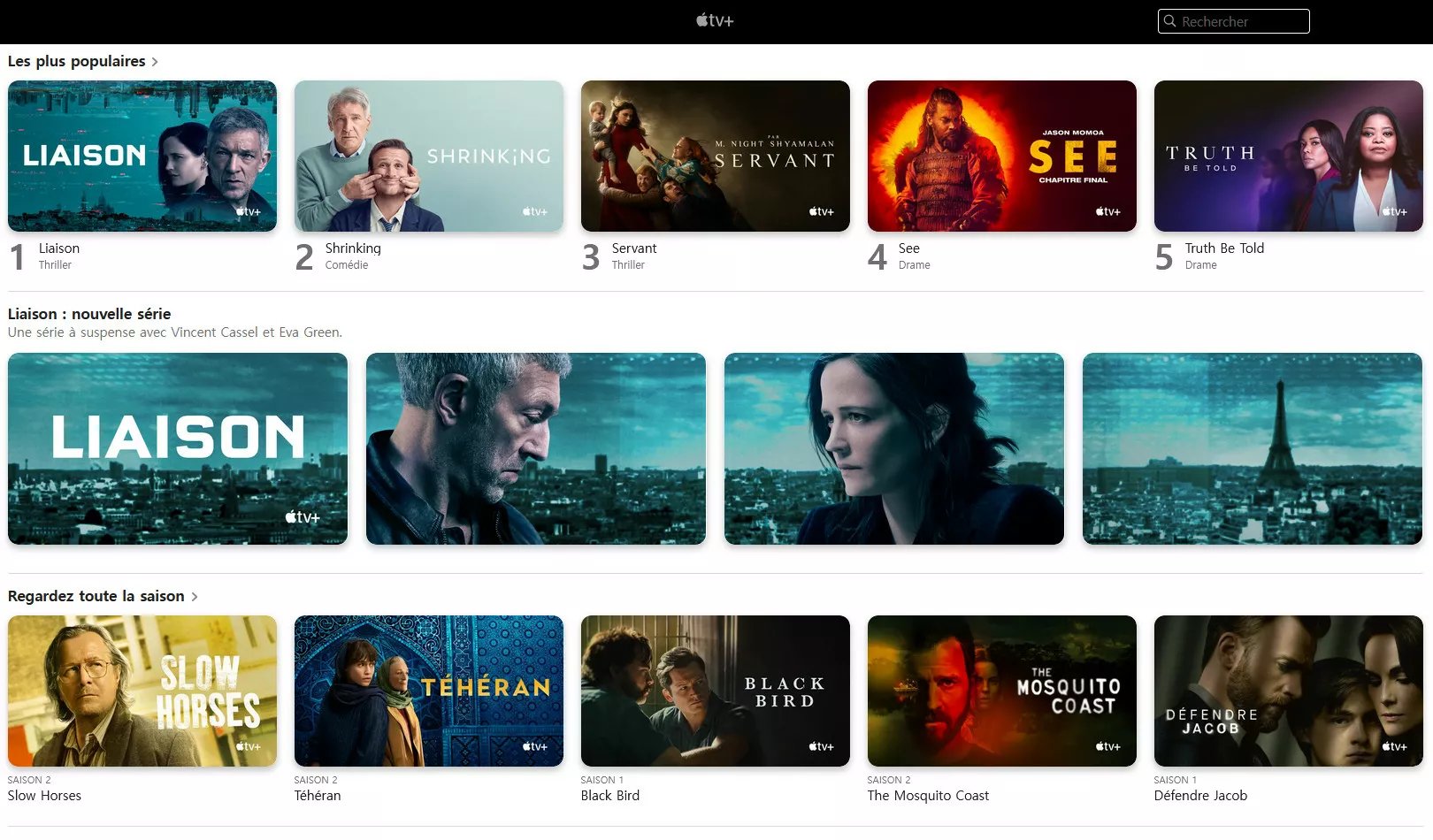Viewport: 1433px width, 840px height.
Task: Open the Slow Horses season 2 poster
Action: click(x=142, y=691)
